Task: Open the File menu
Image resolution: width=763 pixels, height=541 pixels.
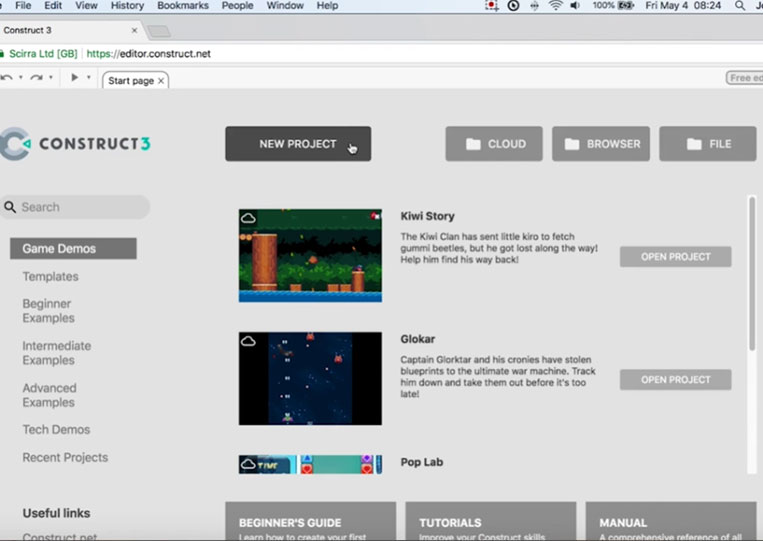Action: (x=23, y=6)
